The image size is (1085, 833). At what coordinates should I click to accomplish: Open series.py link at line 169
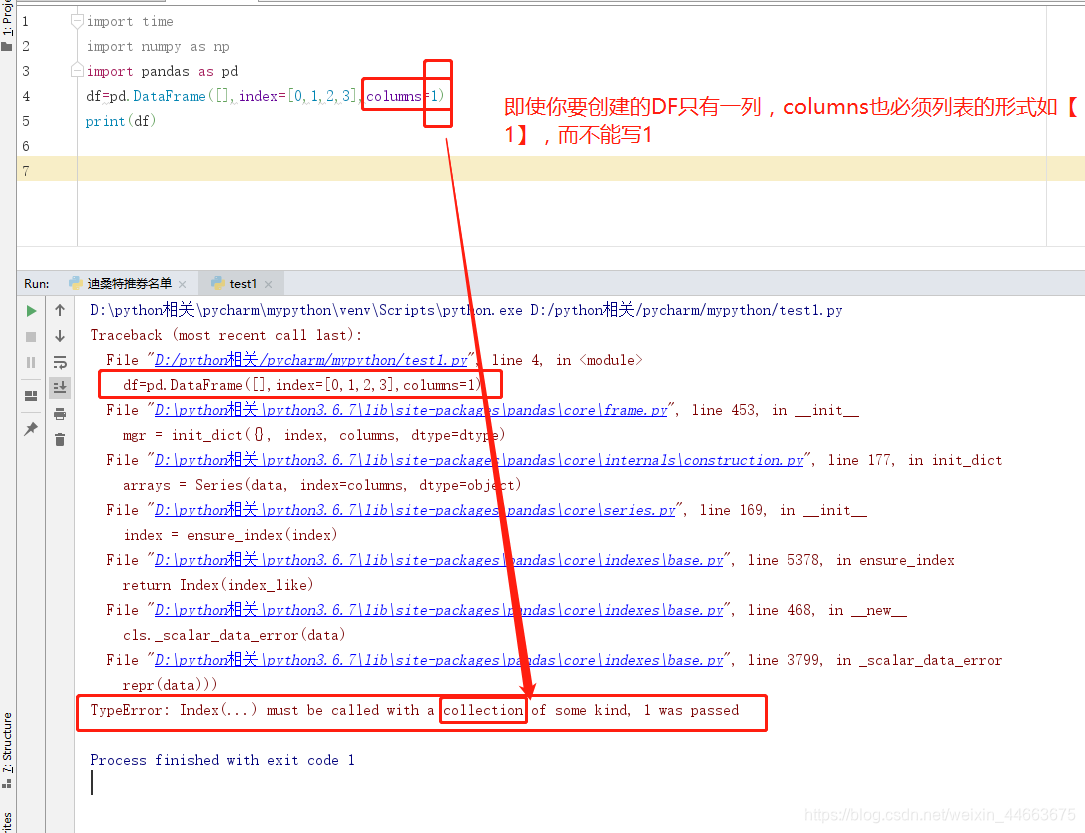[415, 510]
